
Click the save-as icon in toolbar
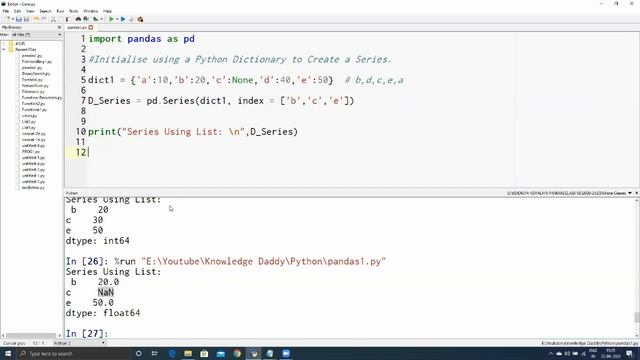(27, 19)
